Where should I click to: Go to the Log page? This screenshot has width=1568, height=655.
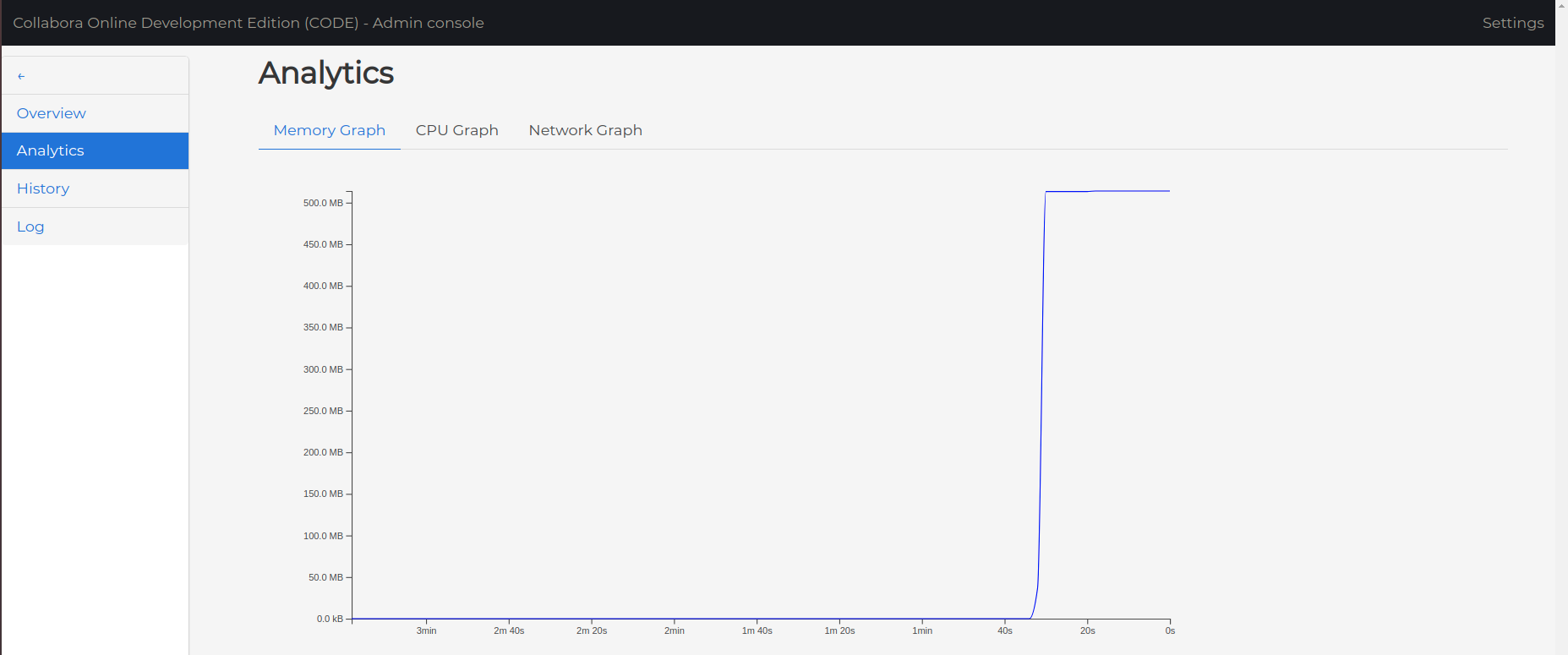30,227
